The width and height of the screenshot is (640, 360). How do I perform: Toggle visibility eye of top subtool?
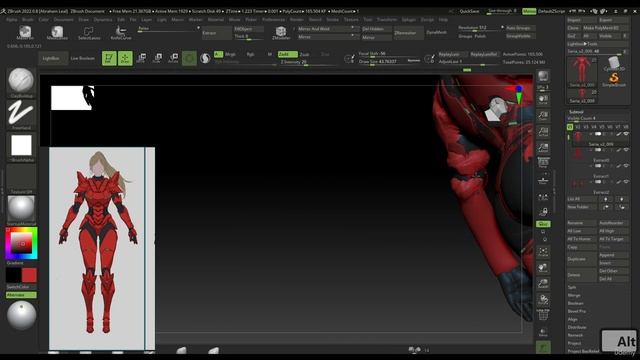[x=626, y=134]
